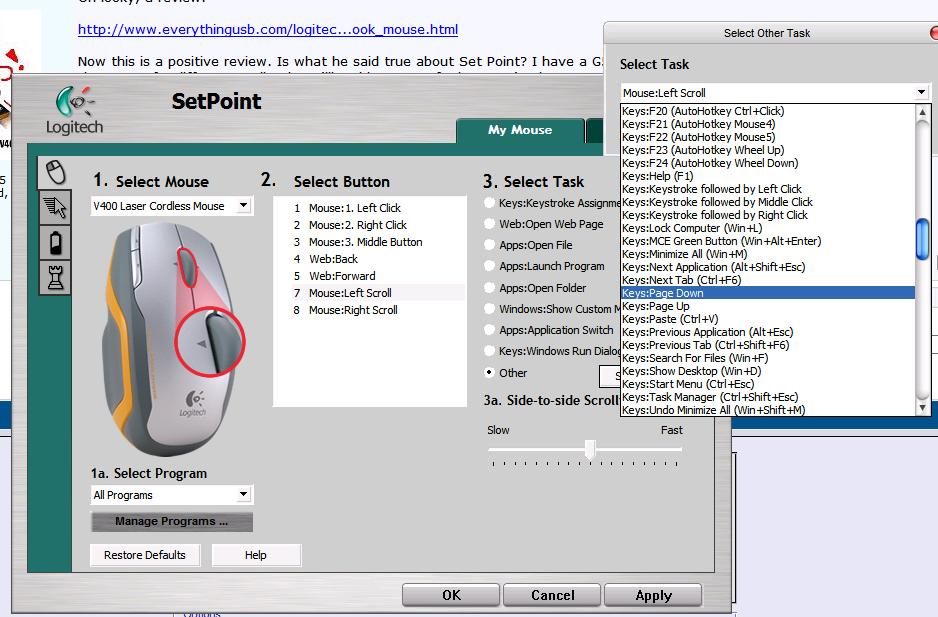Select the Other radio option
The width and height of the screenshot is (938, 617).
point(489,373)
